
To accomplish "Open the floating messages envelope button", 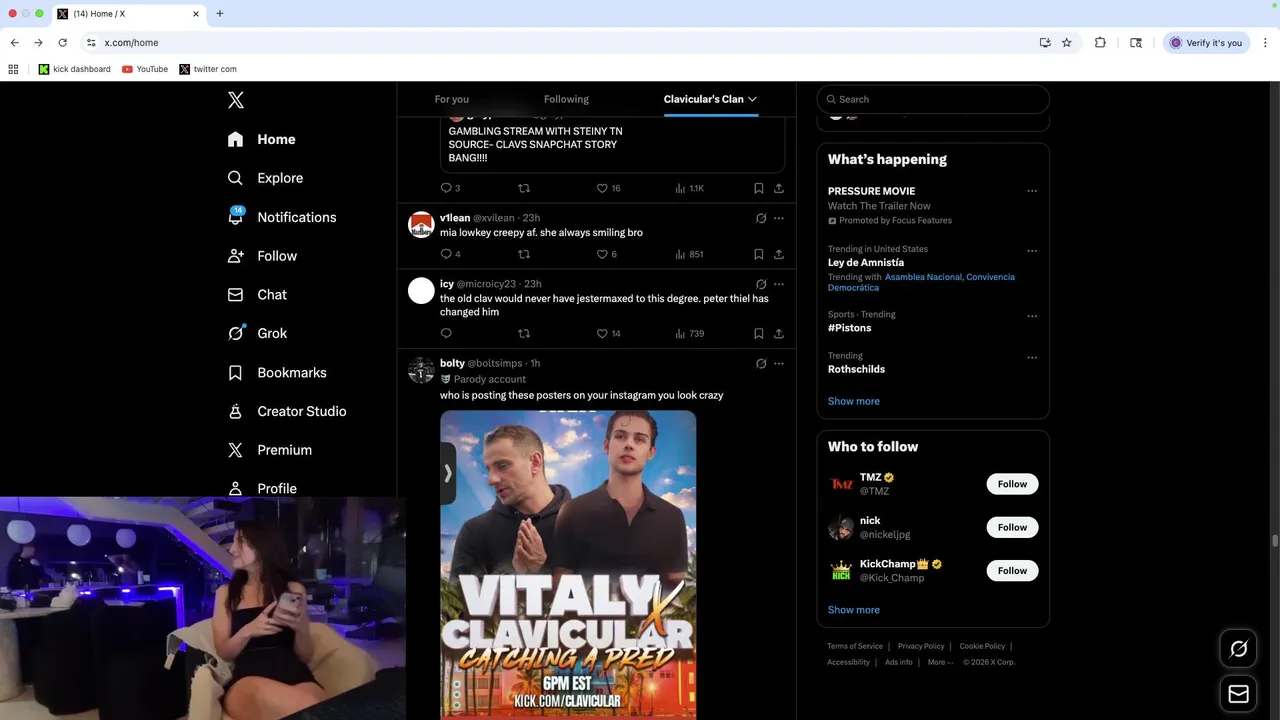I will click(x=1238, y=694).
